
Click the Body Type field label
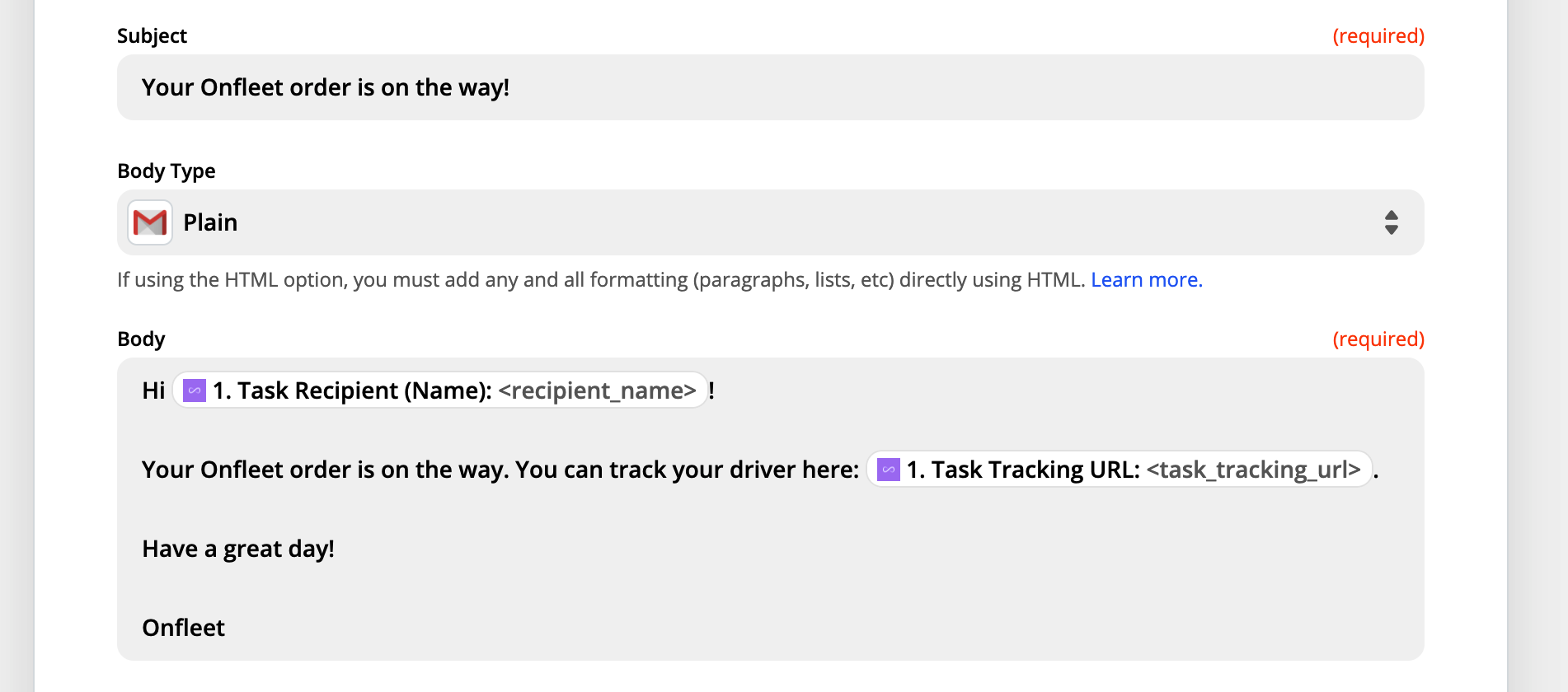pyautogui.click(x=167, y=171)
